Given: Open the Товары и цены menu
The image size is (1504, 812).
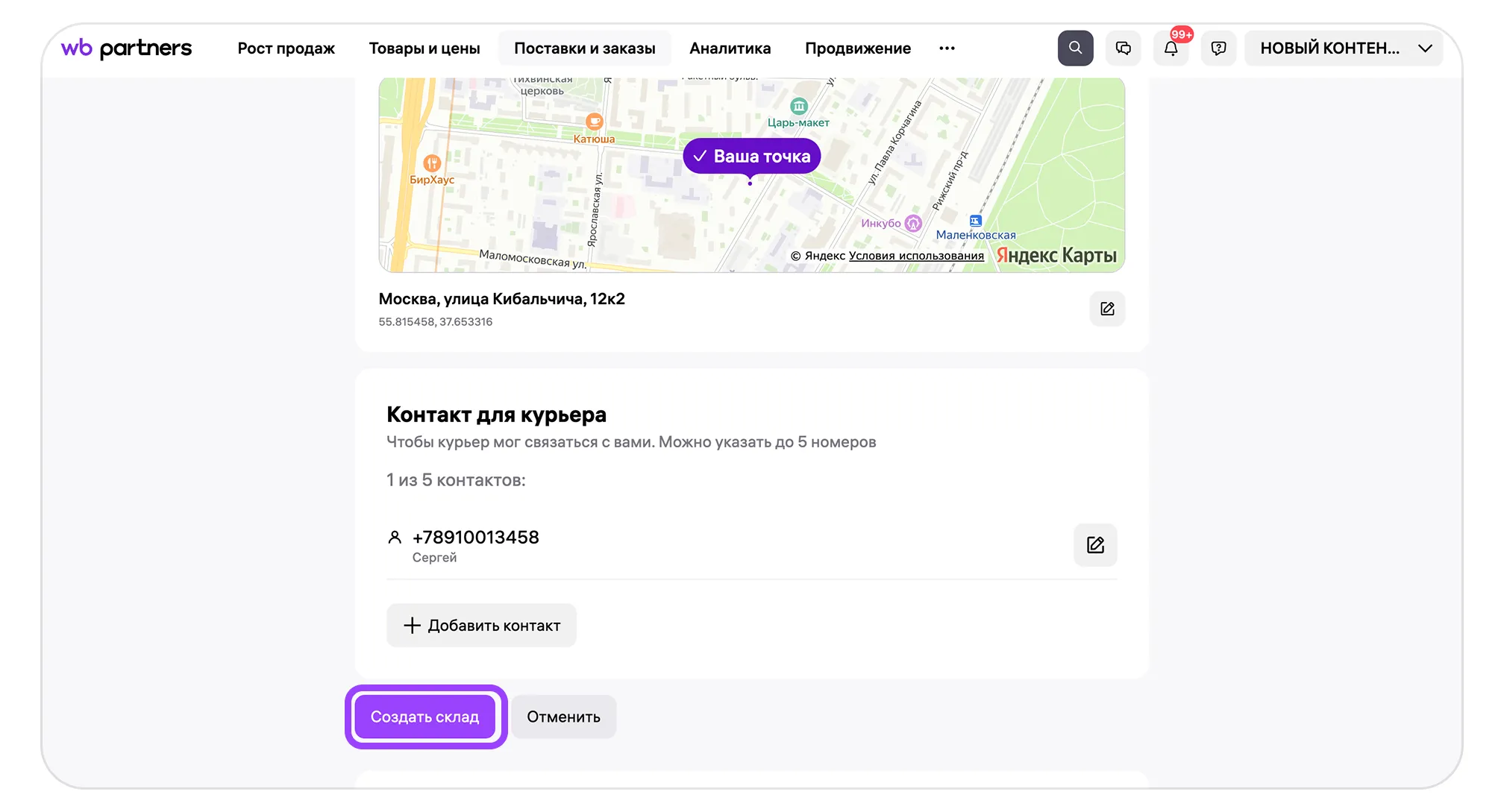Looking at the screenshot, I should [x=424, y=48].
